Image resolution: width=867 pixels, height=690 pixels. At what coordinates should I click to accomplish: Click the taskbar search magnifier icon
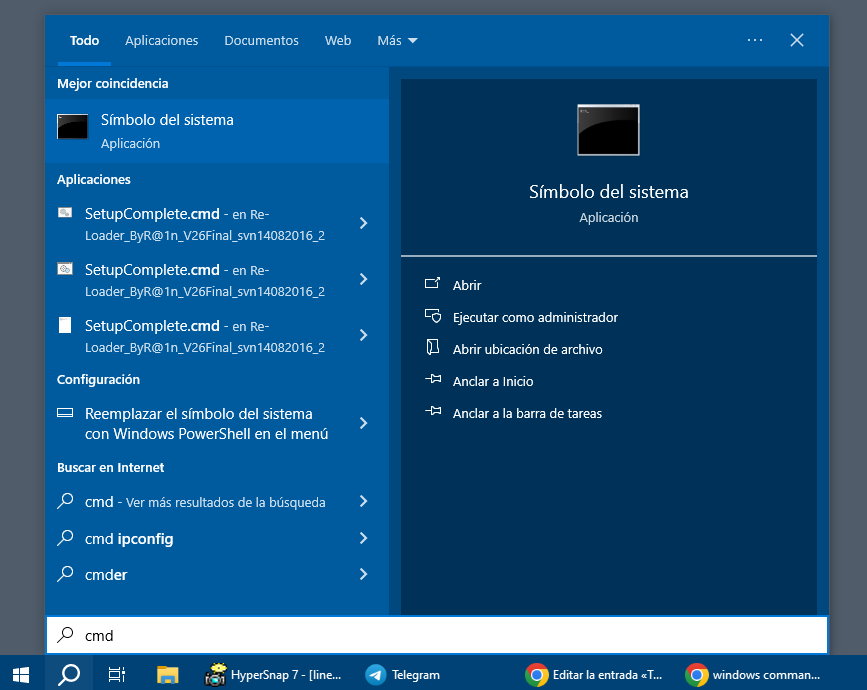click(x=69, y=674)
